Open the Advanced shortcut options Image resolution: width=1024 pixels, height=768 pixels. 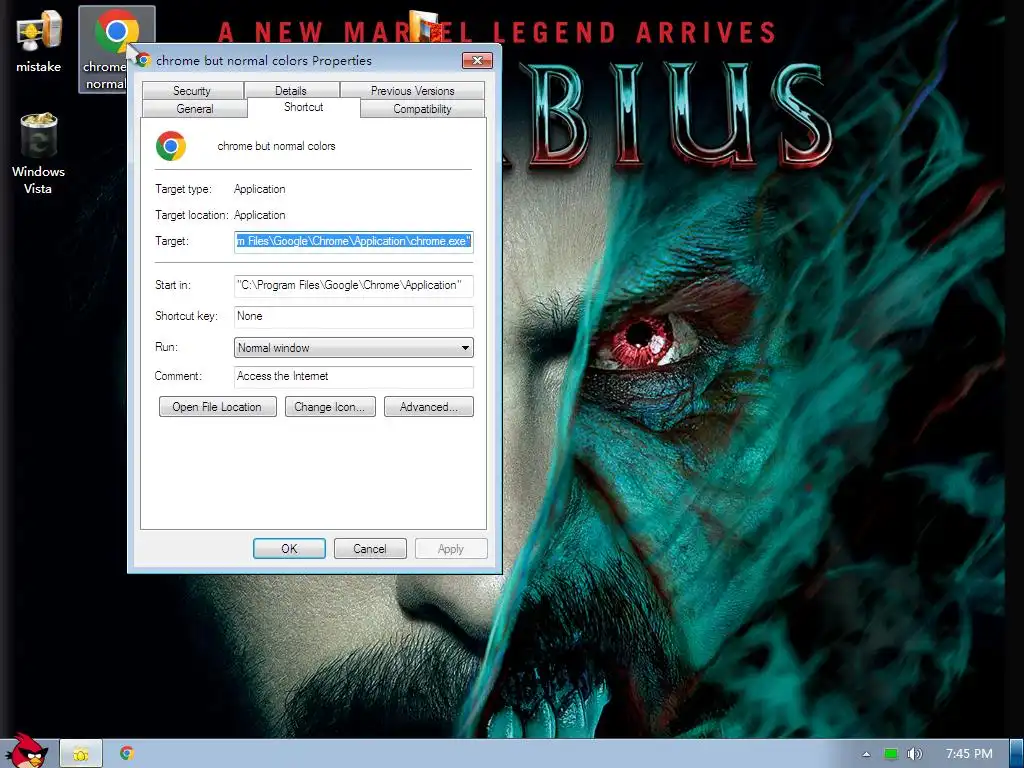point(428,407)
